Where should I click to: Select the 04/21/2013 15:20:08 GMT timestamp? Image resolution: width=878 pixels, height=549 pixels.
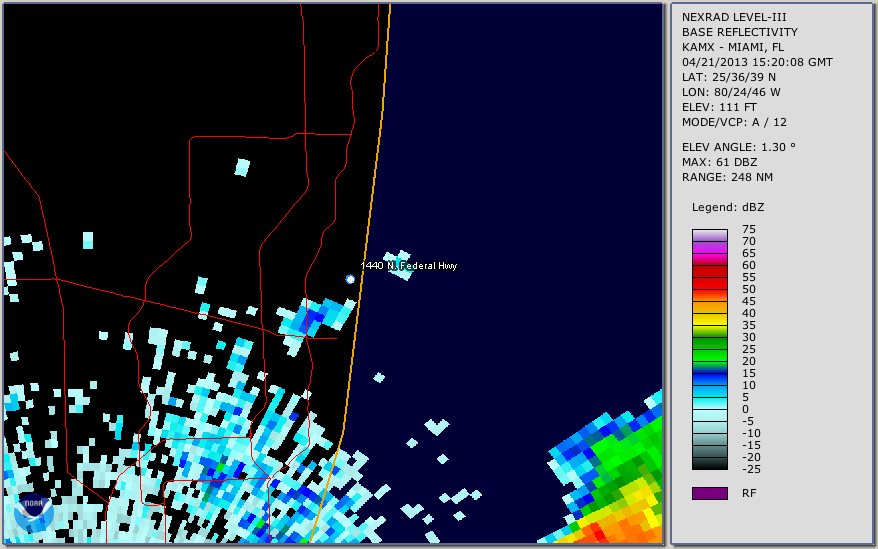click(757, 62)
